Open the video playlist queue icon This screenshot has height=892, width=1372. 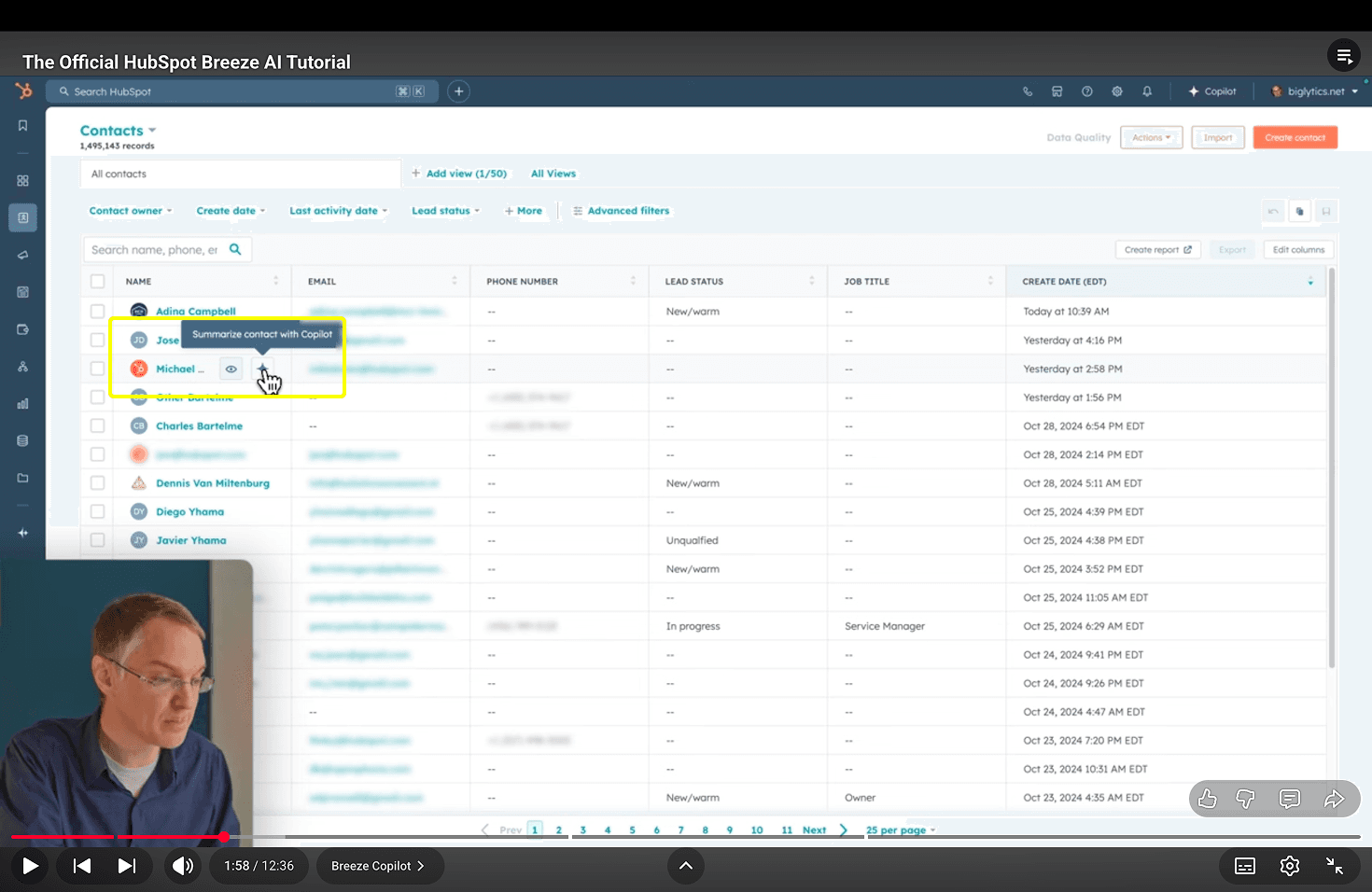pos(1344,56)
